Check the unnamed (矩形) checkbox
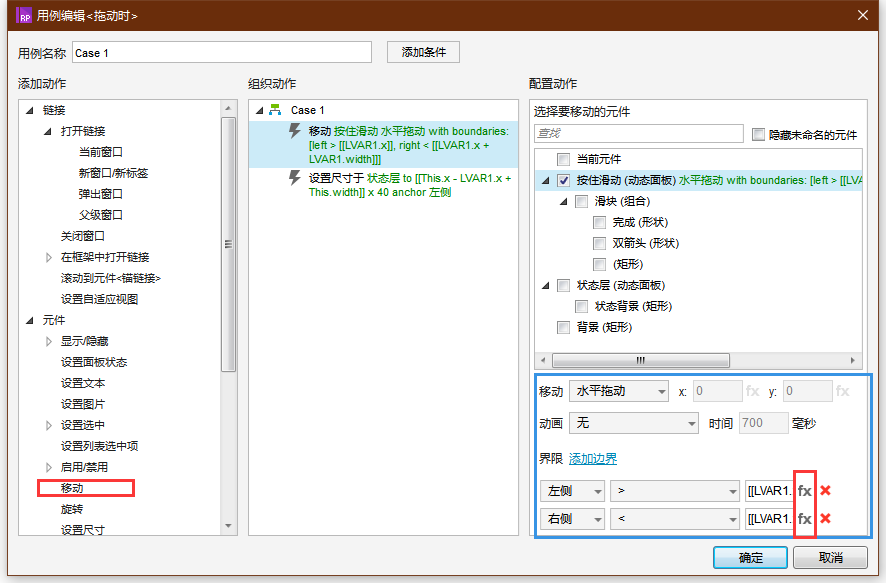This screenshot has height=583, width=886. (x=600, y=264)
